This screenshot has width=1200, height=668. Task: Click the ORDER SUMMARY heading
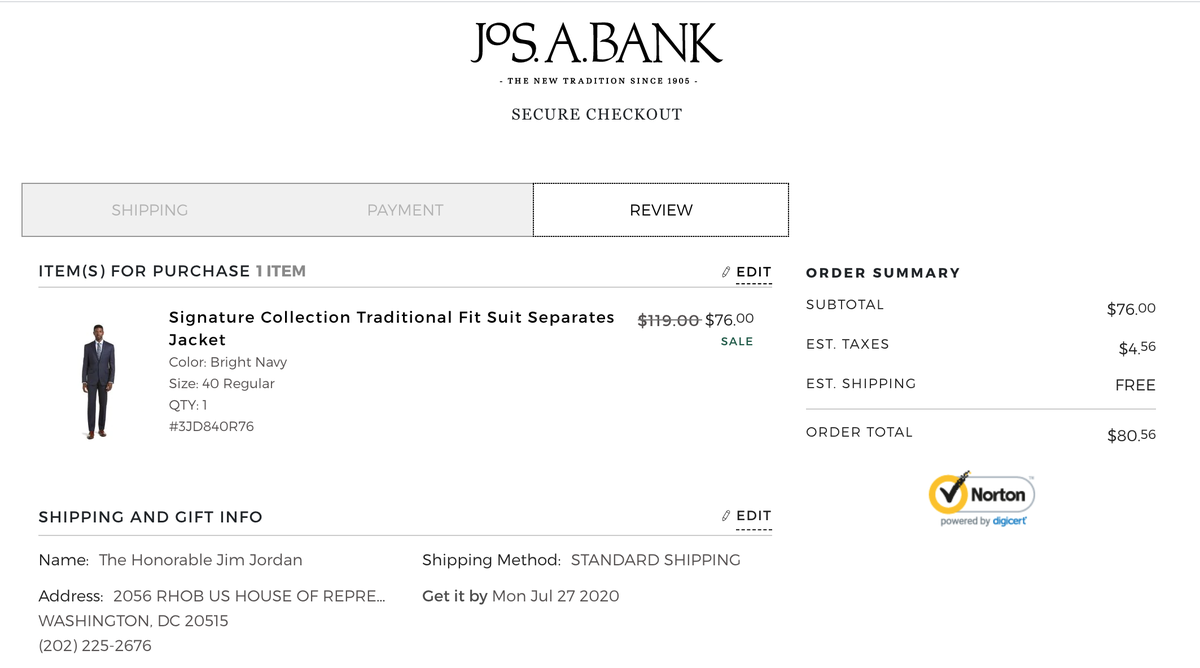point(883,273)
